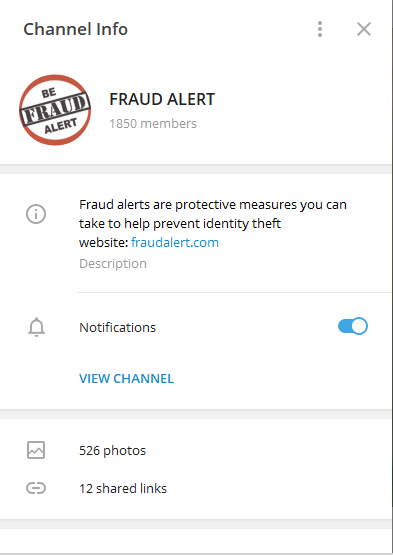
Task: Turn off the Notifications toggle switch
Action: pyautogui.click(x=353, y=326)
